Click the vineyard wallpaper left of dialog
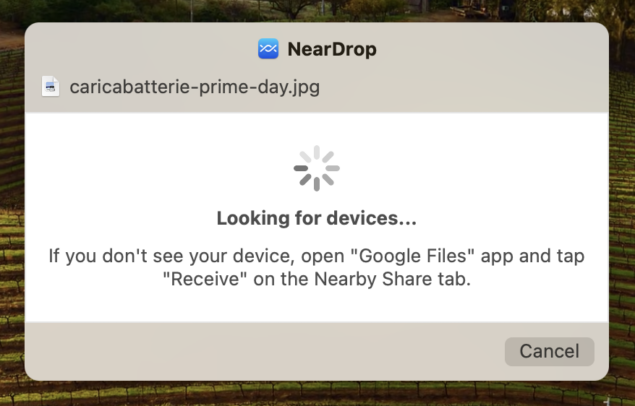635x406 pixels. [x=11, y=202]
